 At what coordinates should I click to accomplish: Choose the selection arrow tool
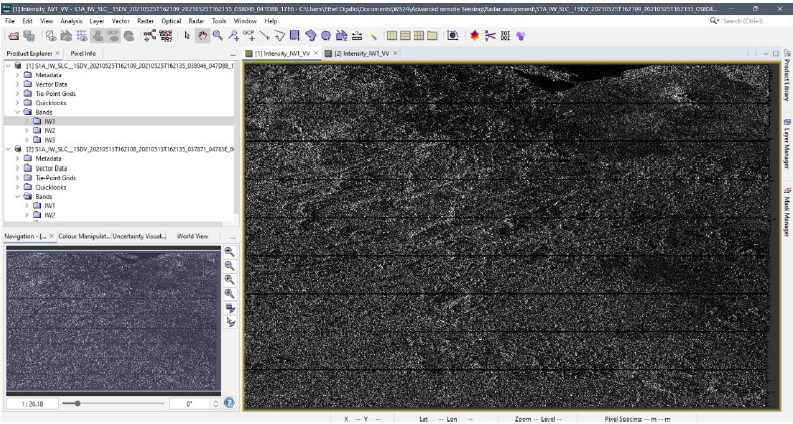[188, 35]
